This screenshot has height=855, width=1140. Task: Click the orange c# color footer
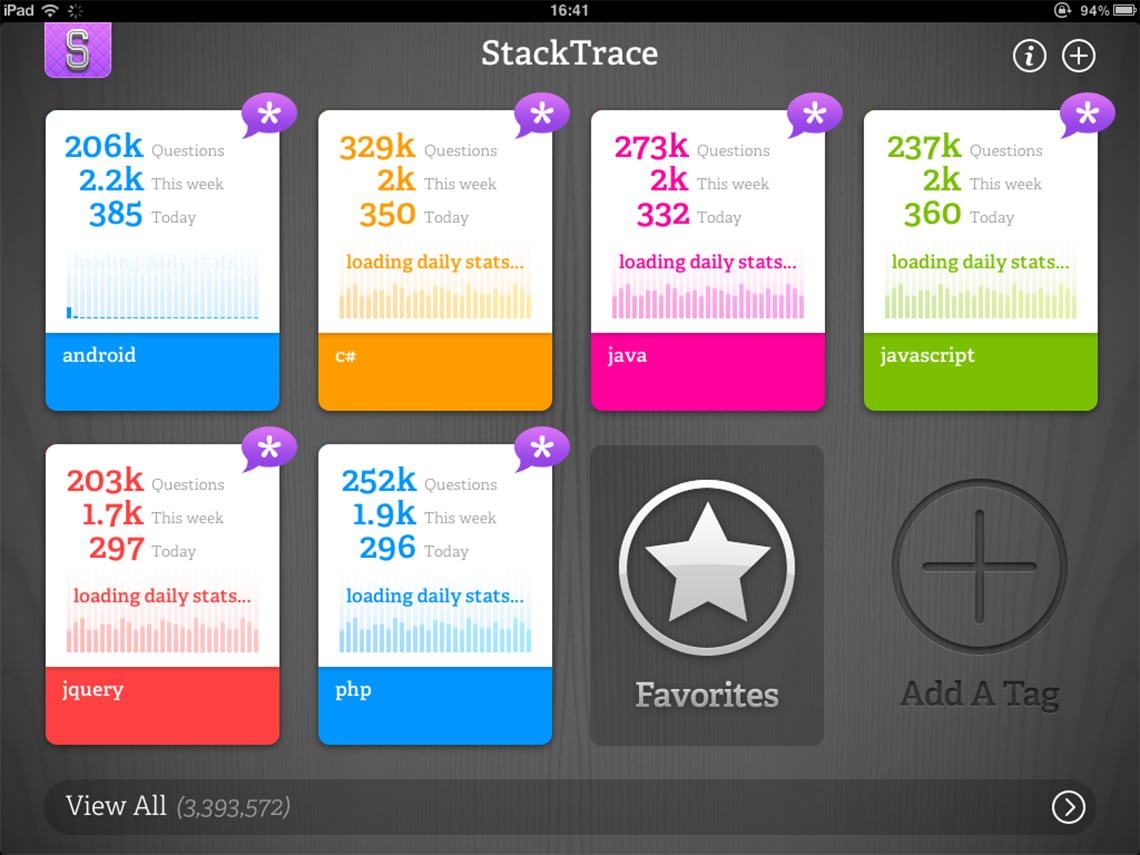coord(435,372)
